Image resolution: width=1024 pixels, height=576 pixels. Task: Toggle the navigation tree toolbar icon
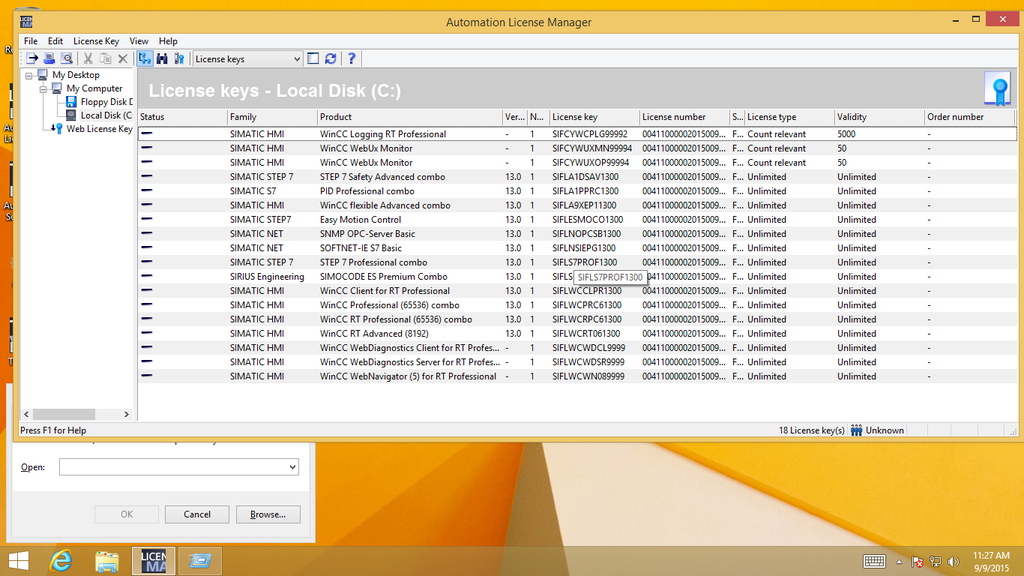[145, 59]
